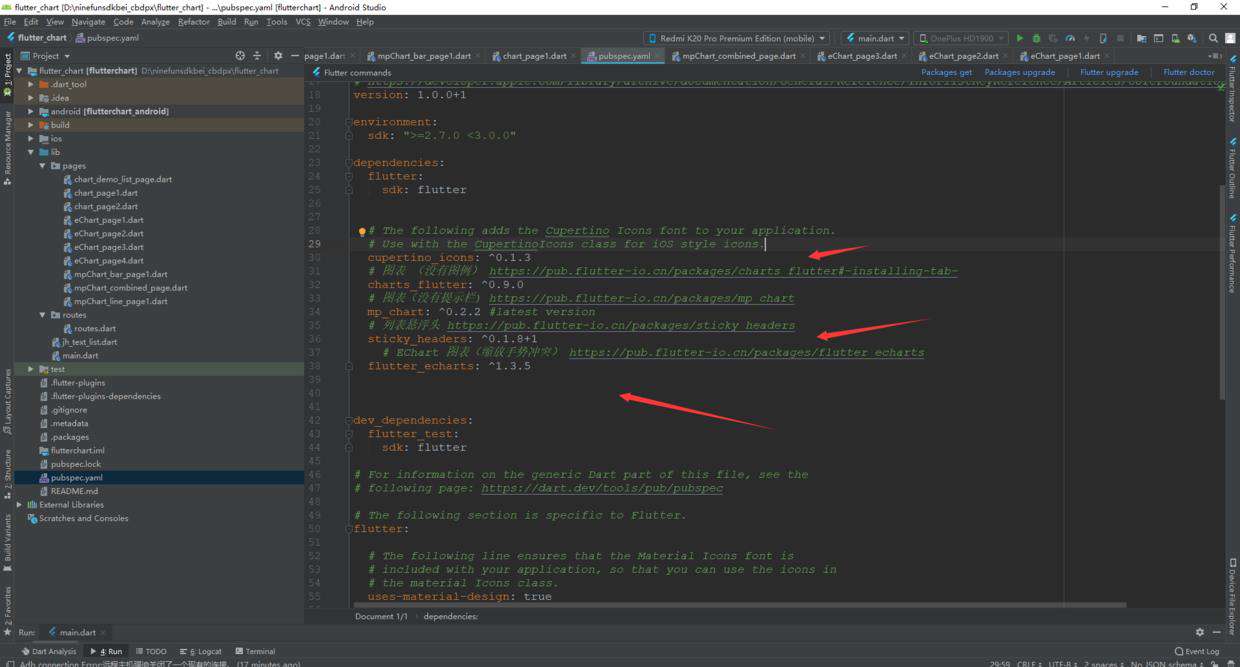1240x667 pixels.
Task: Select README.md file
Action: pyautogui.click(x=74, y=491)
